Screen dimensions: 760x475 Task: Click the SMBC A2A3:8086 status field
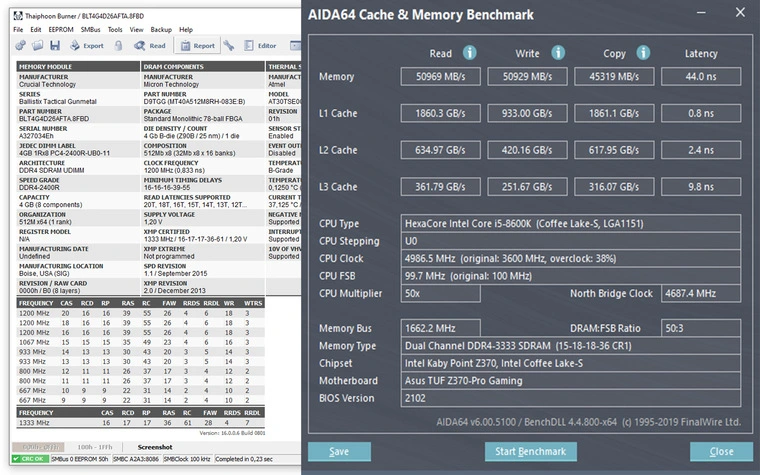point(136,459)
